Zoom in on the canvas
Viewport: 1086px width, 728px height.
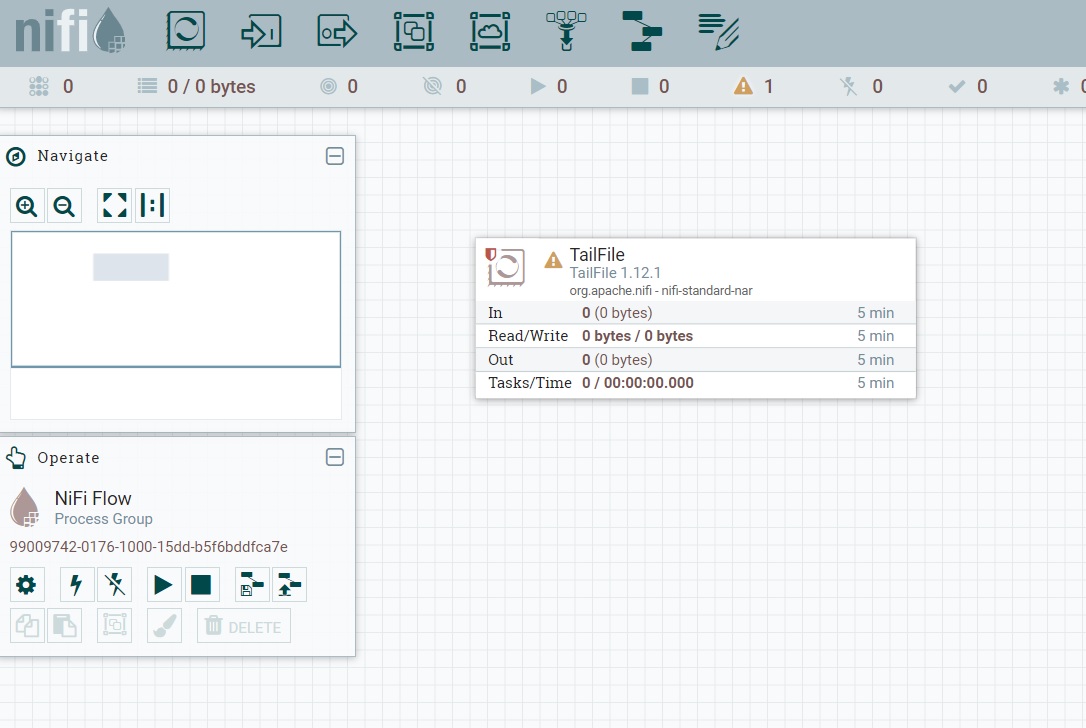coord(27,206)
